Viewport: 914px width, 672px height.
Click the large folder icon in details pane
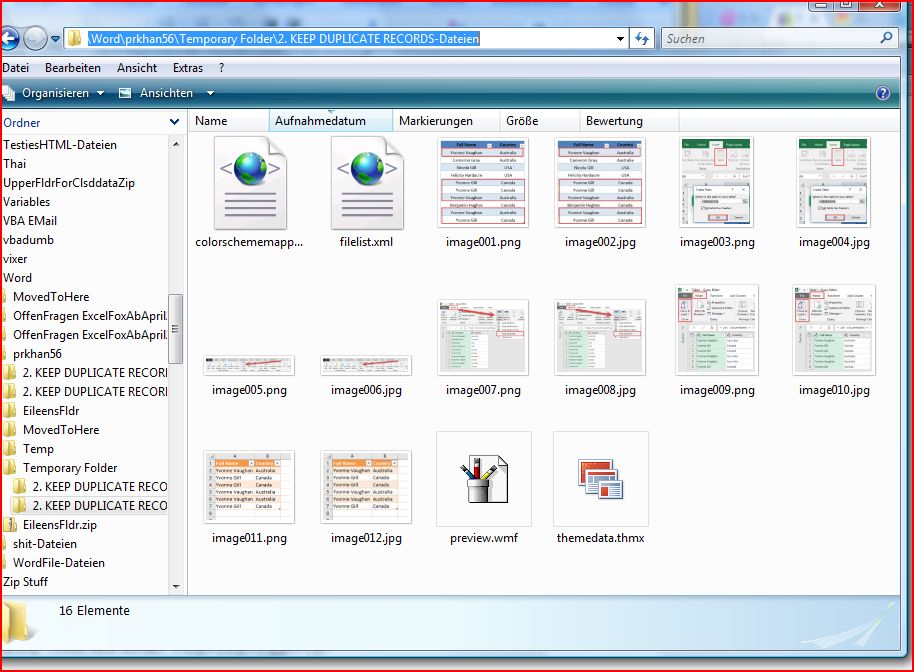pyautogui.click(x=17, y=624)
